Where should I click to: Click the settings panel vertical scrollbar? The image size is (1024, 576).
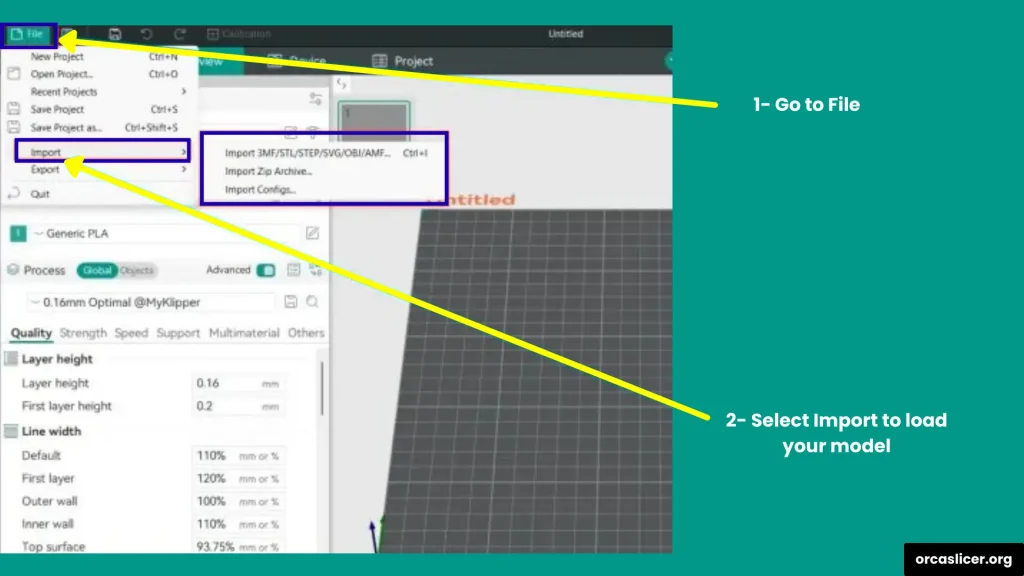[322, 389]
